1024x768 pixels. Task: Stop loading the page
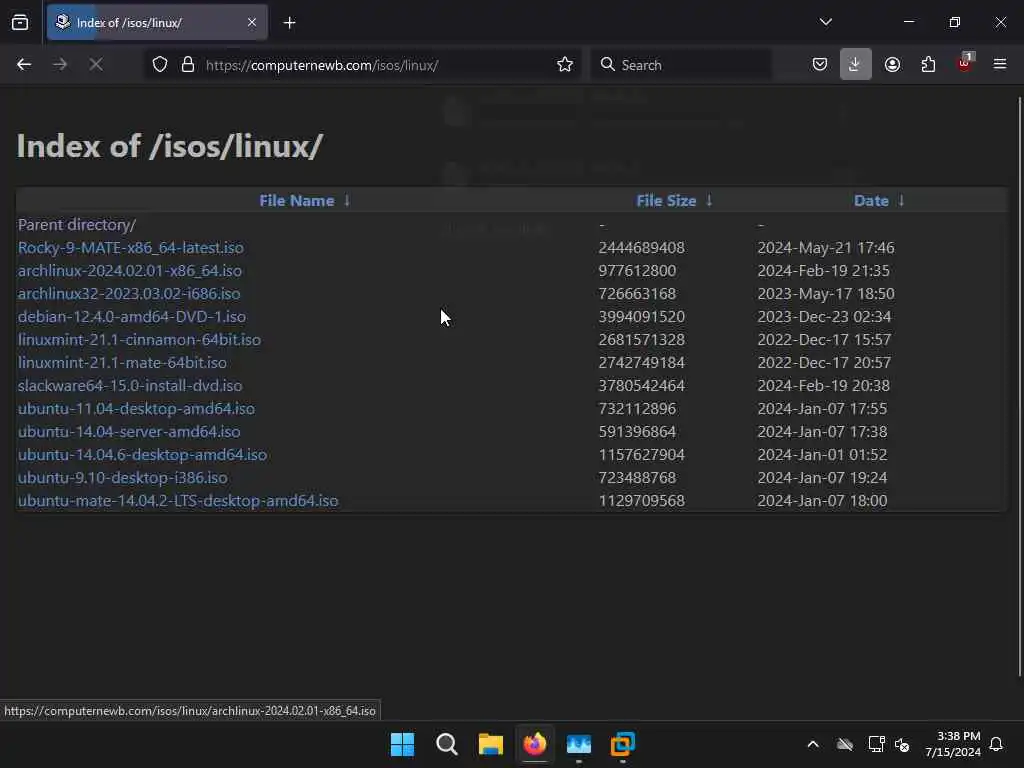(x=96, y=65)
